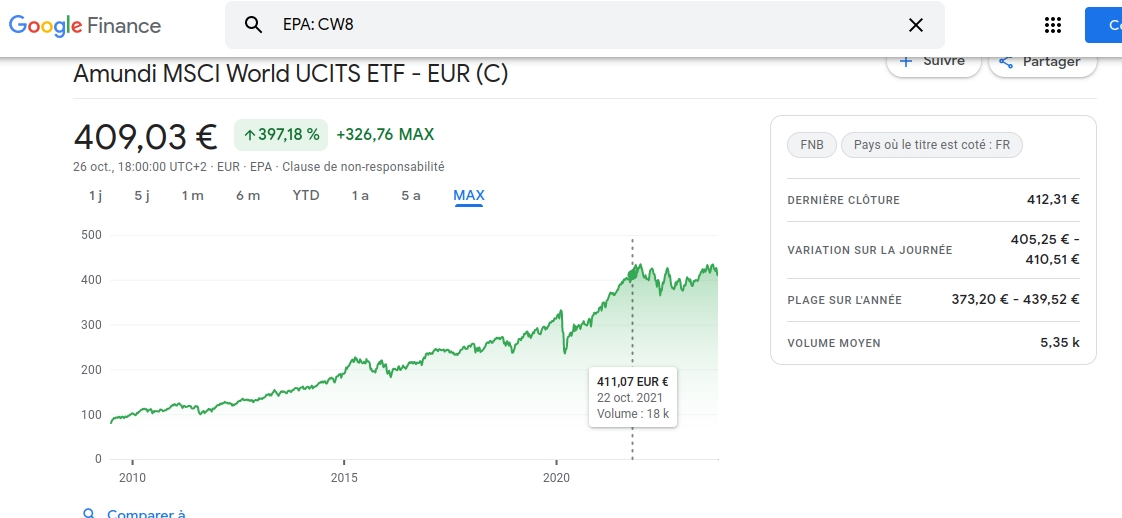Viewport: 1122px width, 518px height.
Task: Click the search field containing EPA: CW8
Action: 580,25
